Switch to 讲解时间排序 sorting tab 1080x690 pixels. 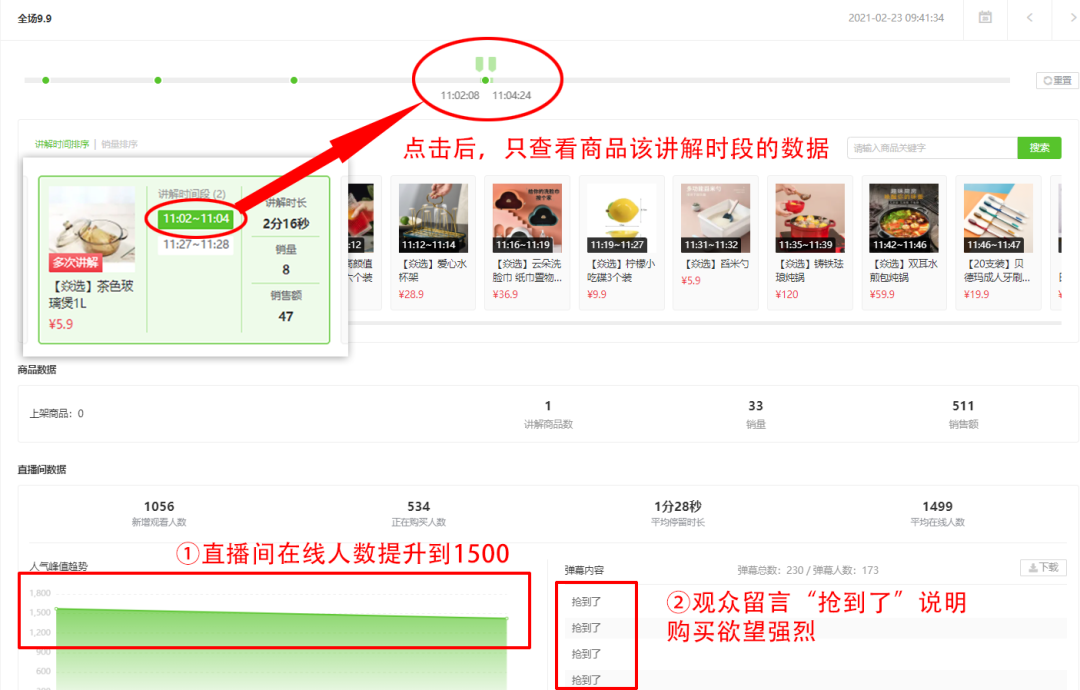tap(62, 144)
